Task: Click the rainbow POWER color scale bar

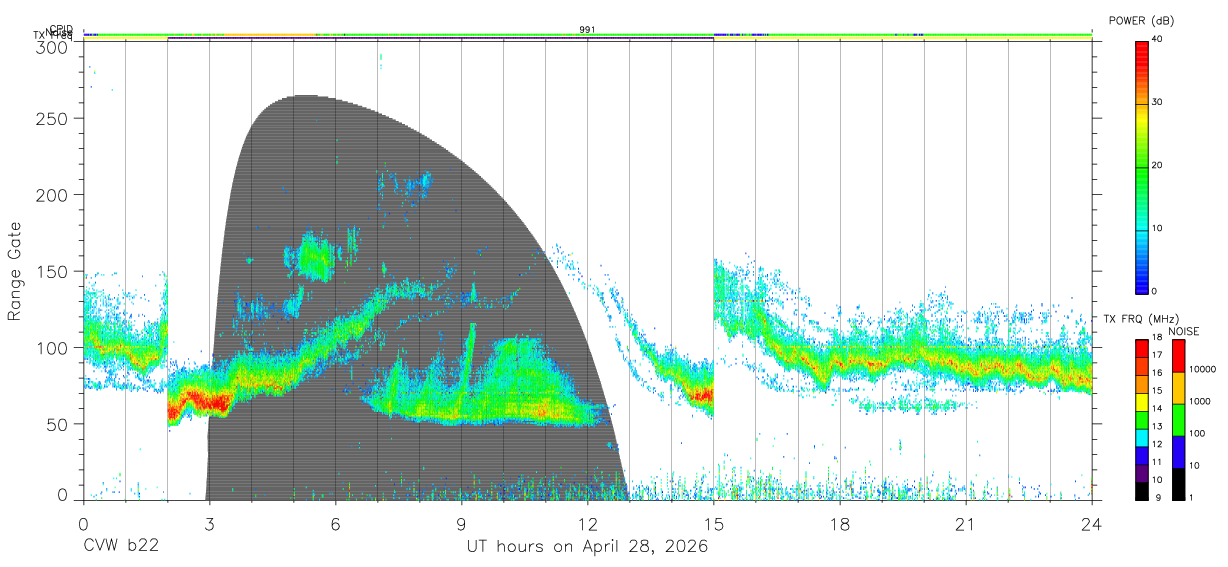Action: 1142,166
